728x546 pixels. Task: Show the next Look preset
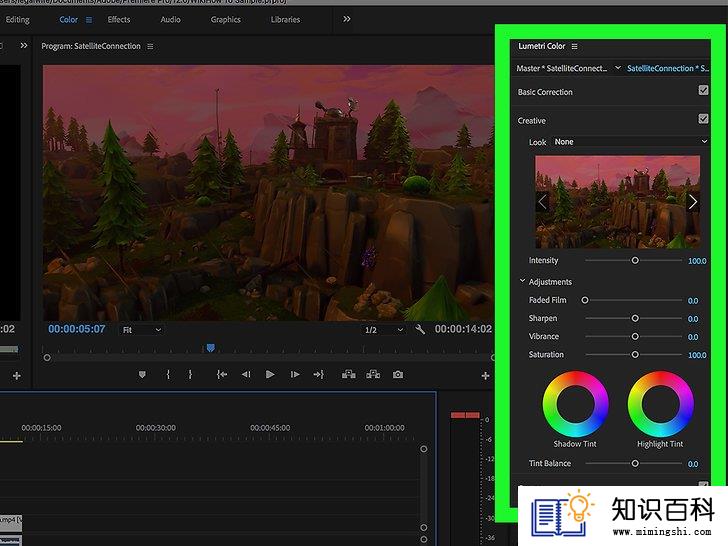(693, 202)
